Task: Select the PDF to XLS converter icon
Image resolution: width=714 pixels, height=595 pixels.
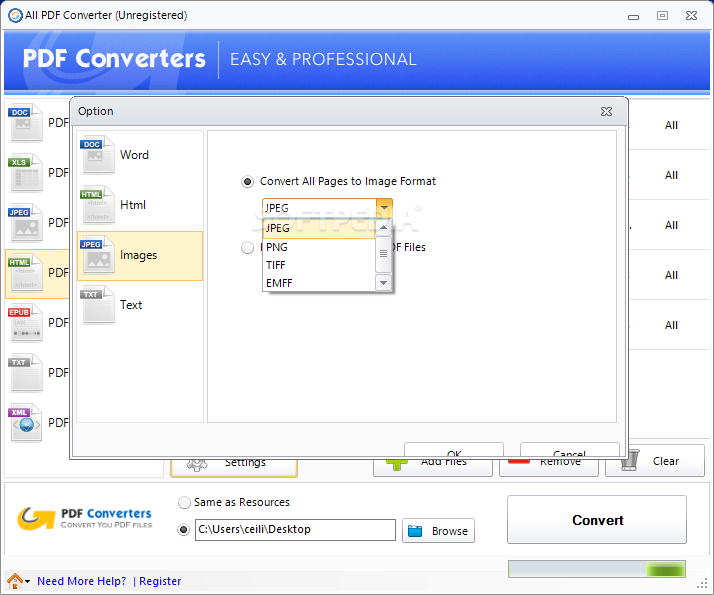Action: pos(26,173)
